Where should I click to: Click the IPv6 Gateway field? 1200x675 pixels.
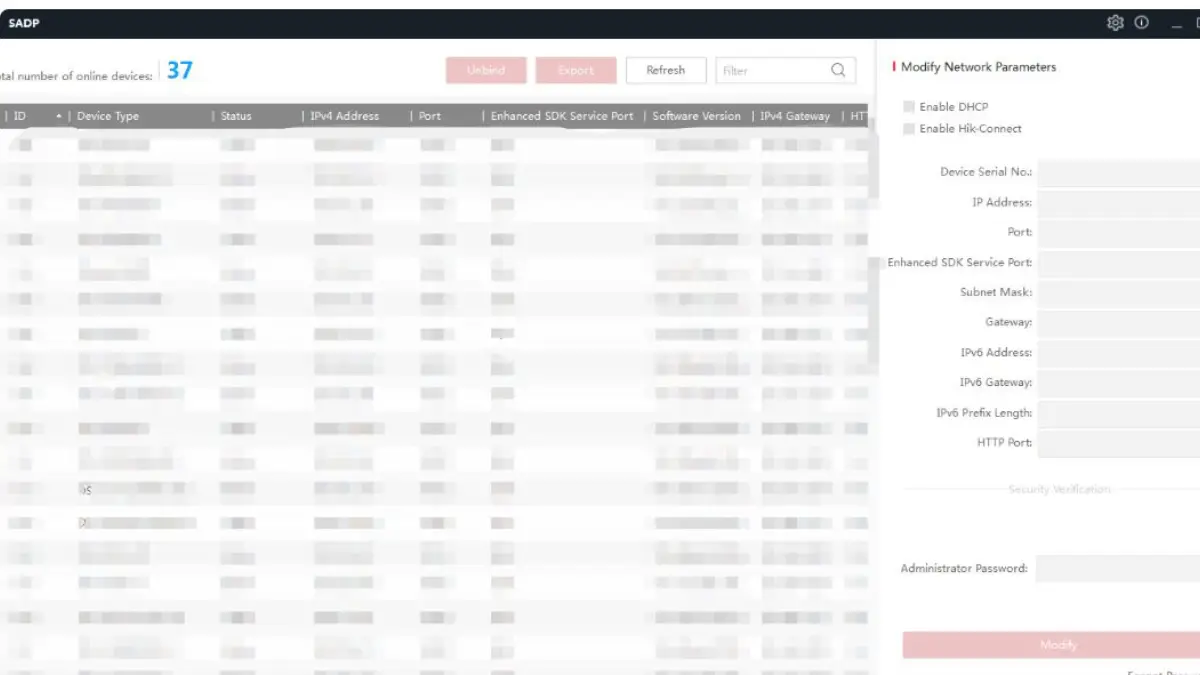(1118, 382)
